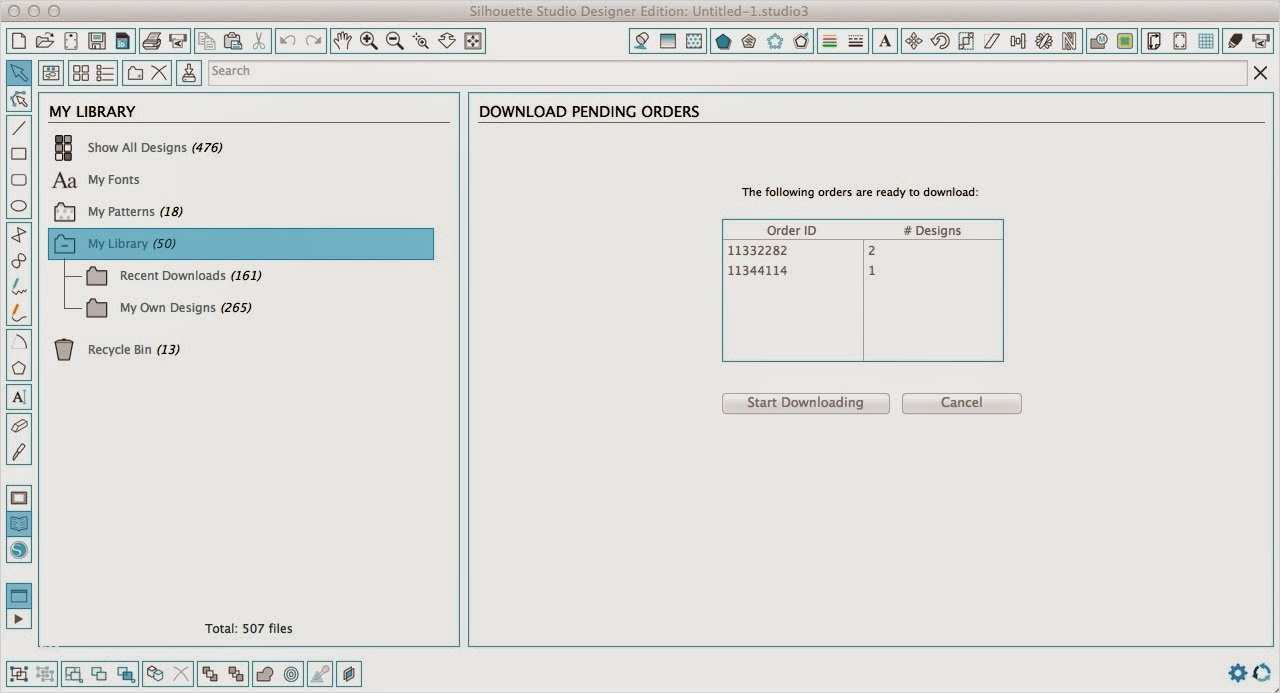Open the Scale window icon
The width and height of the screenshot is (1280, 693).
(x=966, y=41)
